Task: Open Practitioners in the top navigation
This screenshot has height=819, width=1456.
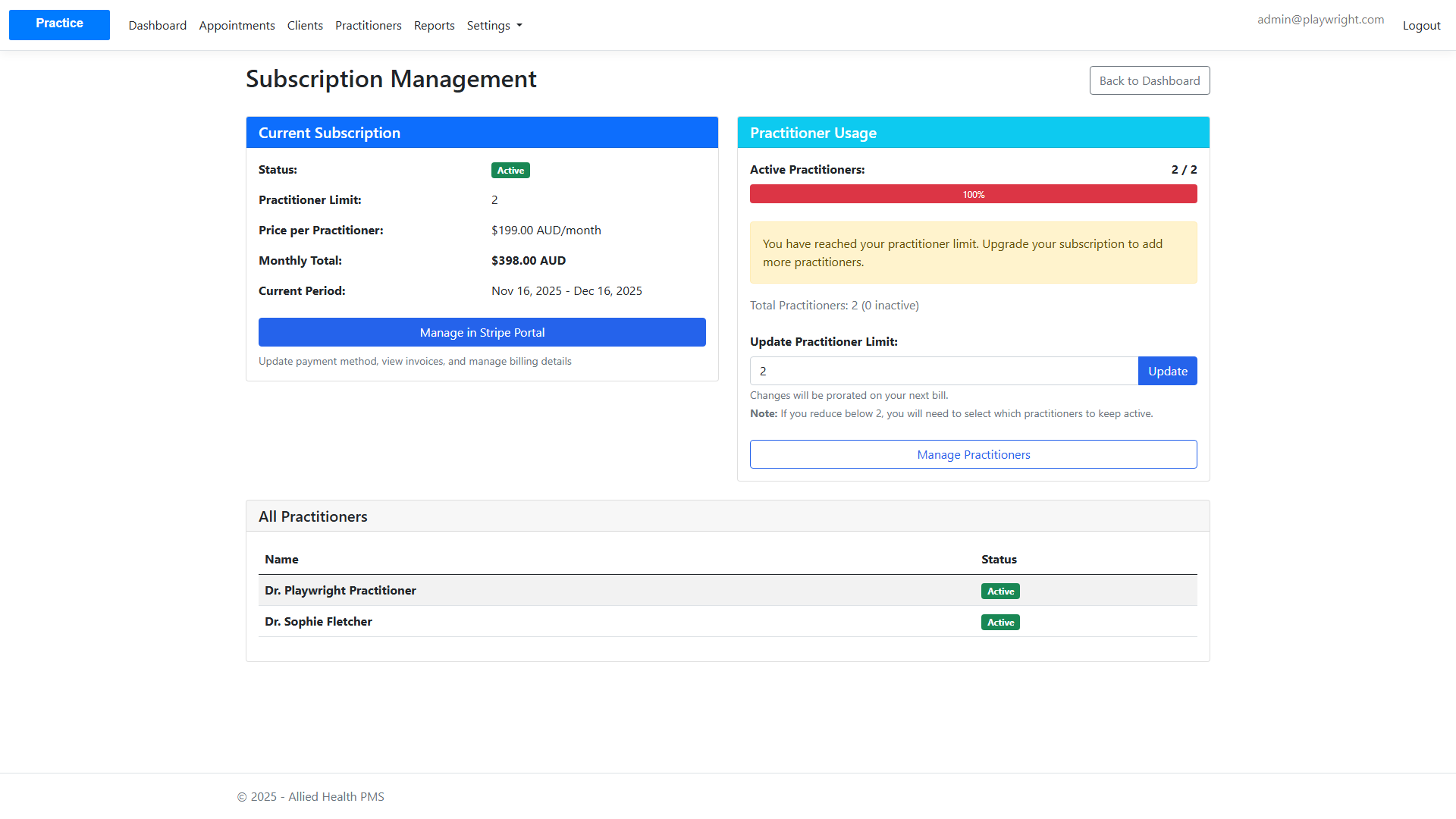Action: click(x=369, y=26)
